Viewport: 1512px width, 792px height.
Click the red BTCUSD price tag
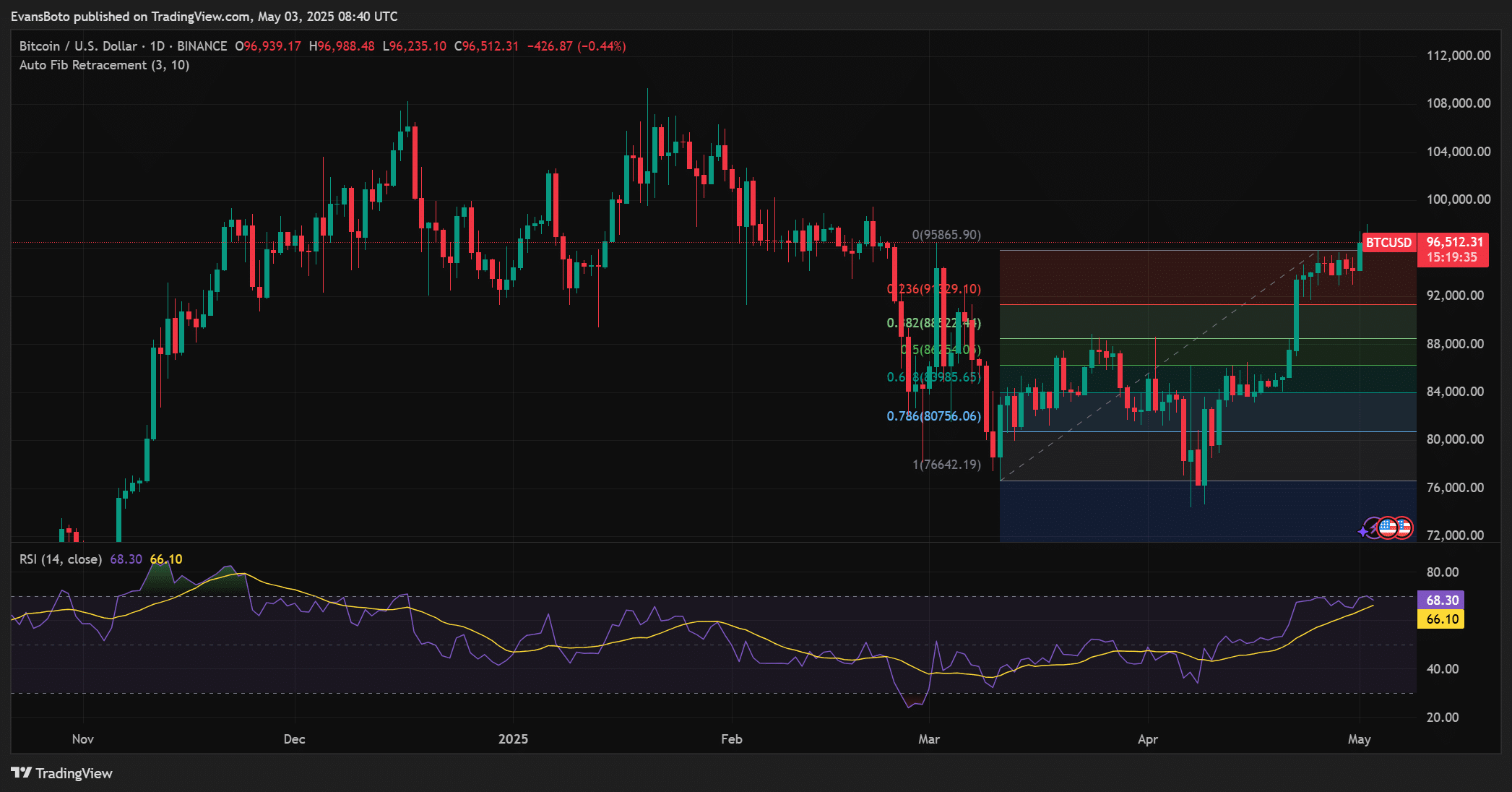tap(1388, 243)
